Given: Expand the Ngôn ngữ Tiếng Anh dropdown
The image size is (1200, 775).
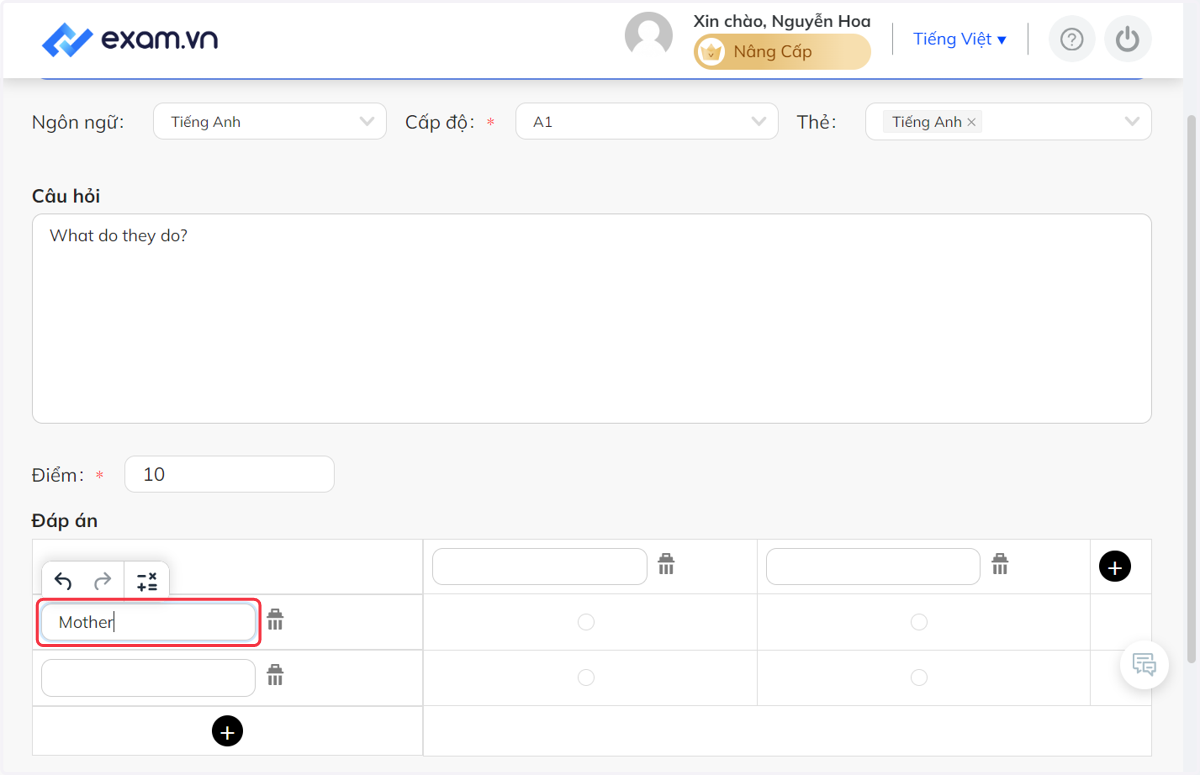Looking at the screenshot, I should click(x=270, y=122).
